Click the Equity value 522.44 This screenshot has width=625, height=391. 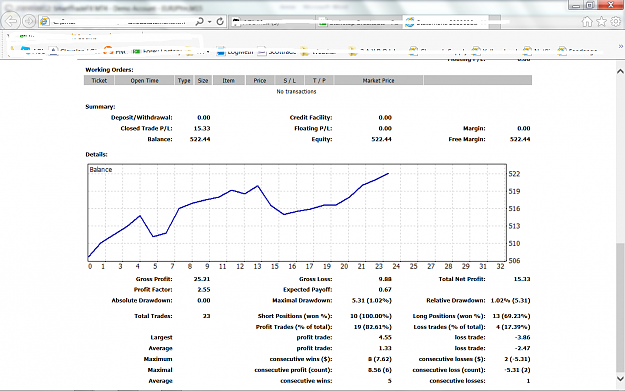[381, 139]
